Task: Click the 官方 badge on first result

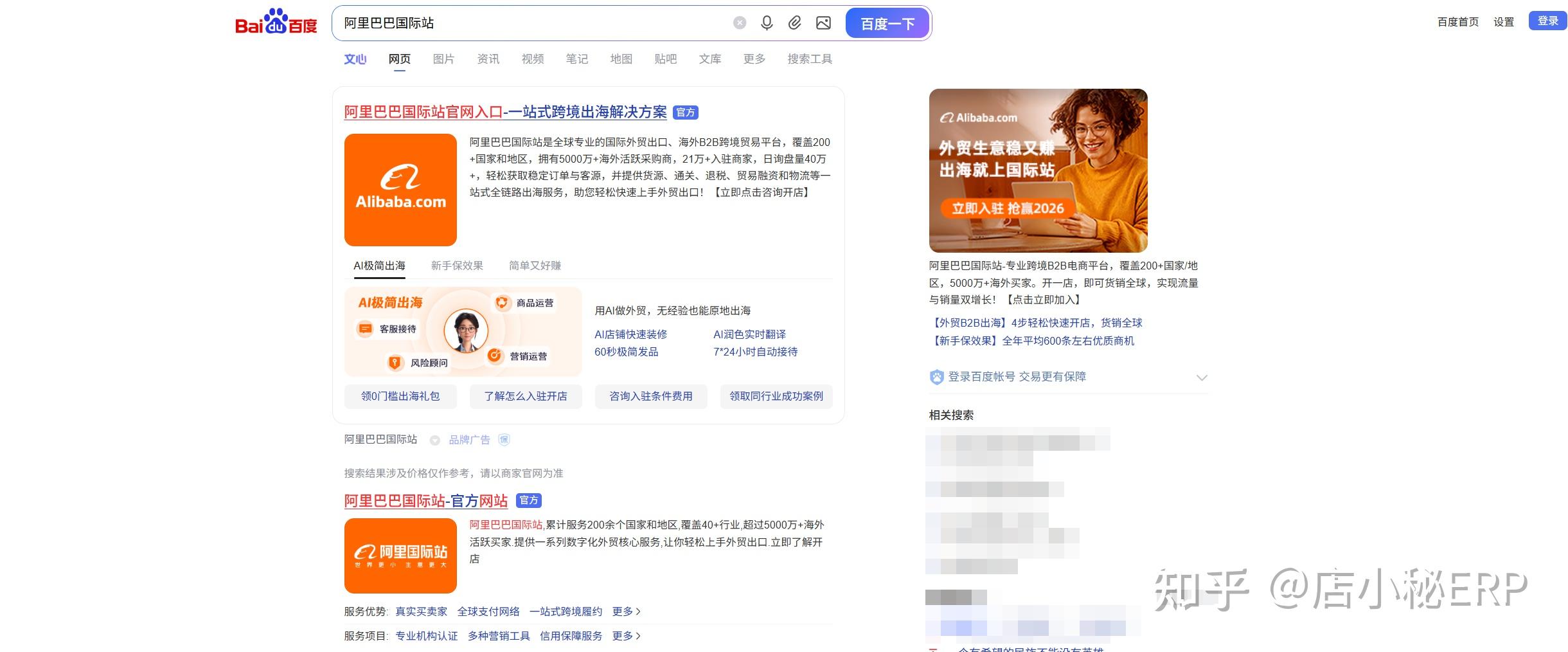Action: 686,113
